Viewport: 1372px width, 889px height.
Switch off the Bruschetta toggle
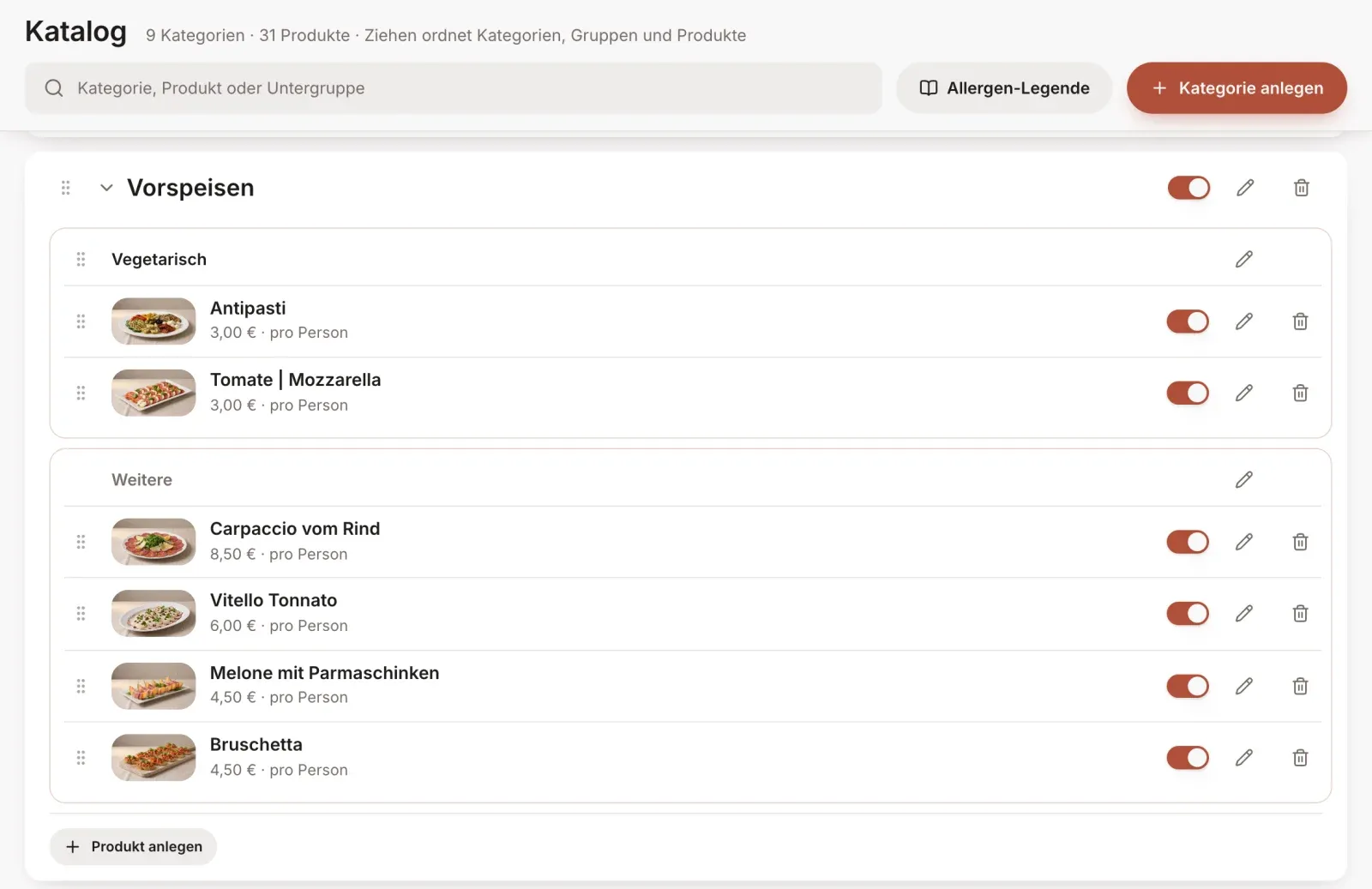click(1188, 758)
